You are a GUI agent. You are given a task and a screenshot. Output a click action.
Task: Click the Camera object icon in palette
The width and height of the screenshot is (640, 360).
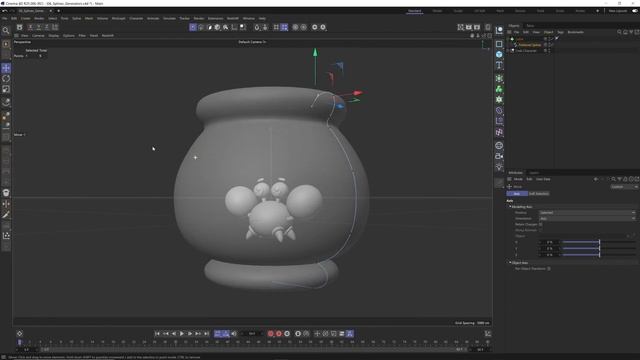click(499, 156)
